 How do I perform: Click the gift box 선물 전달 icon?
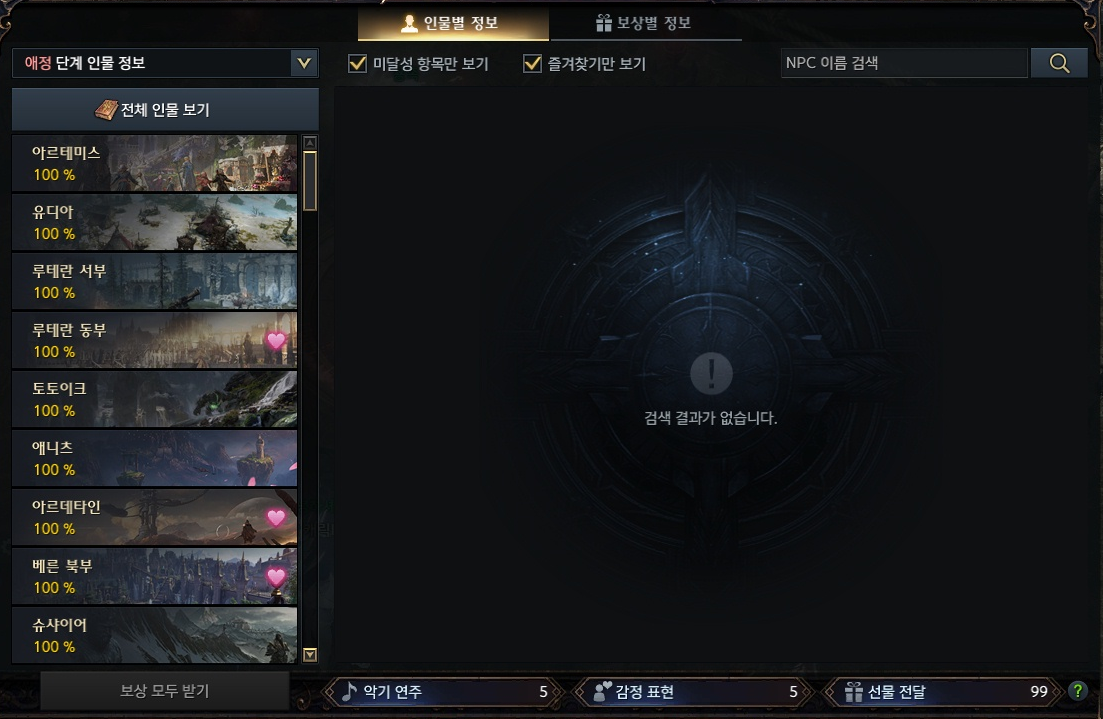[x=853, y=692]
